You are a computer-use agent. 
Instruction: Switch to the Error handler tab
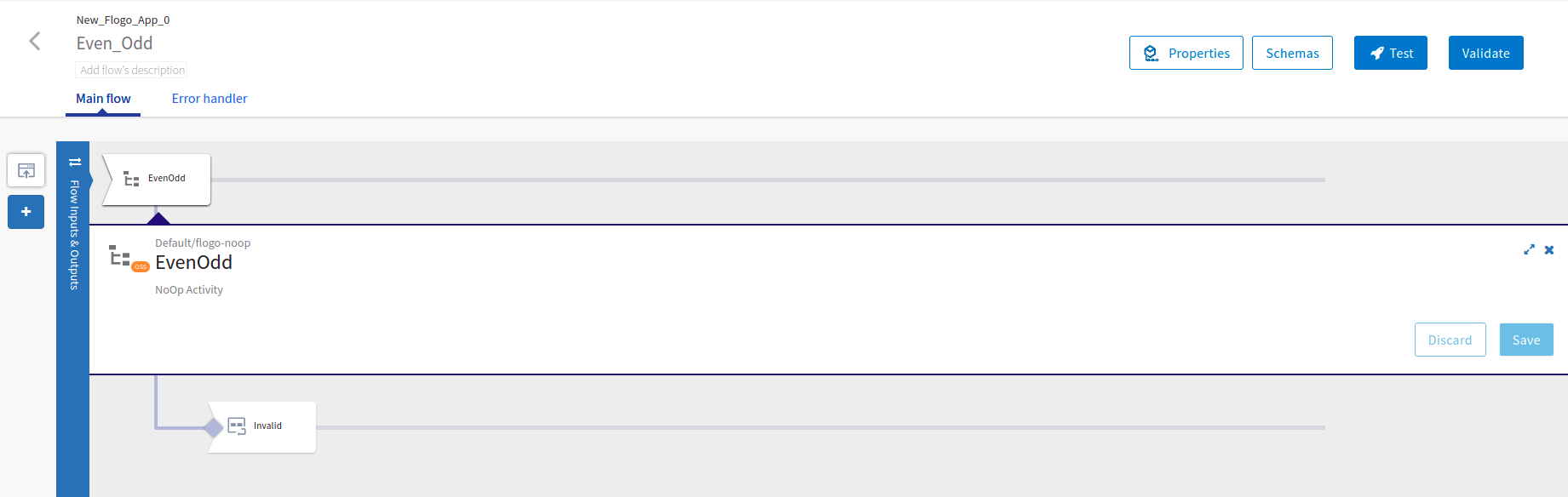(210, 99)
